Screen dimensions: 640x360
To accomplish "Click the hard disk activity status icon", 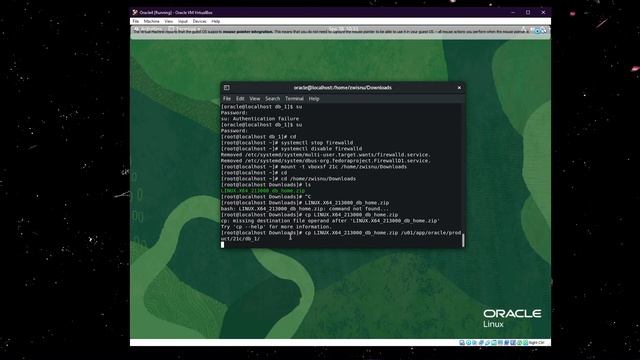I will (x=462, y=342).
